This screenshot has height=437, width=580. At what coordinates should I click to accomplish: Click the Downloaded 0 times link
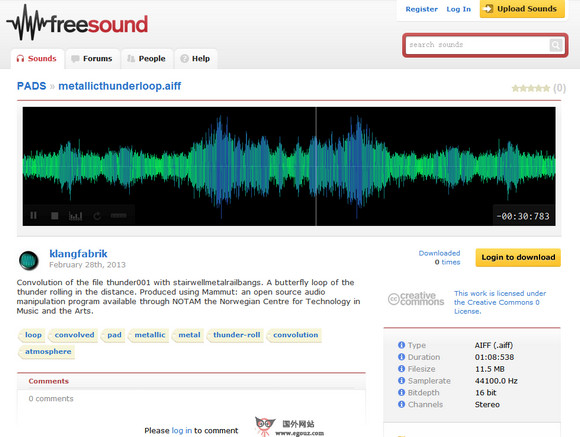pos(439,258)
